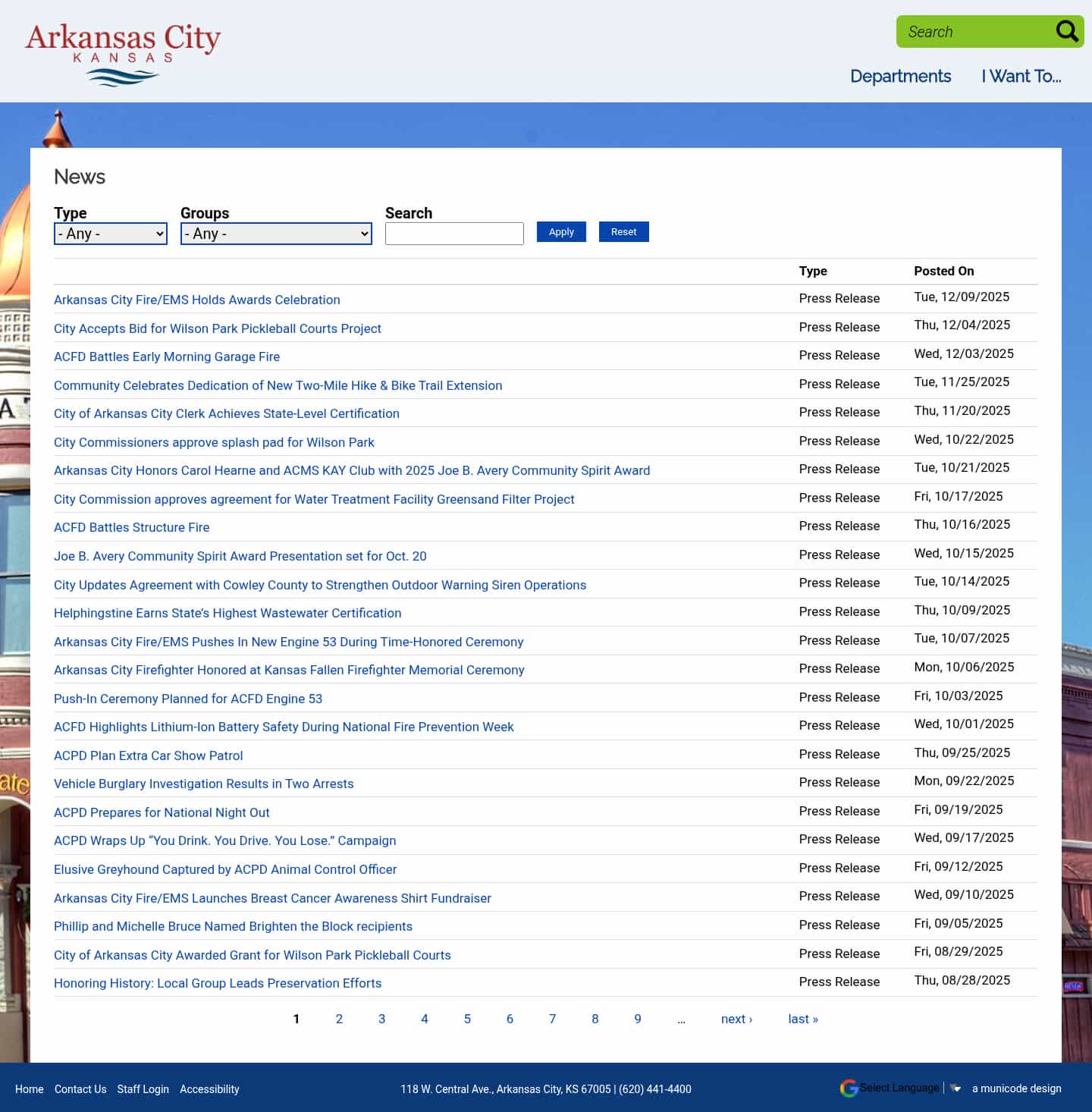Click the Apply filter button
This screenshot has width=1092, height=1112.
[x=560, y=231]
